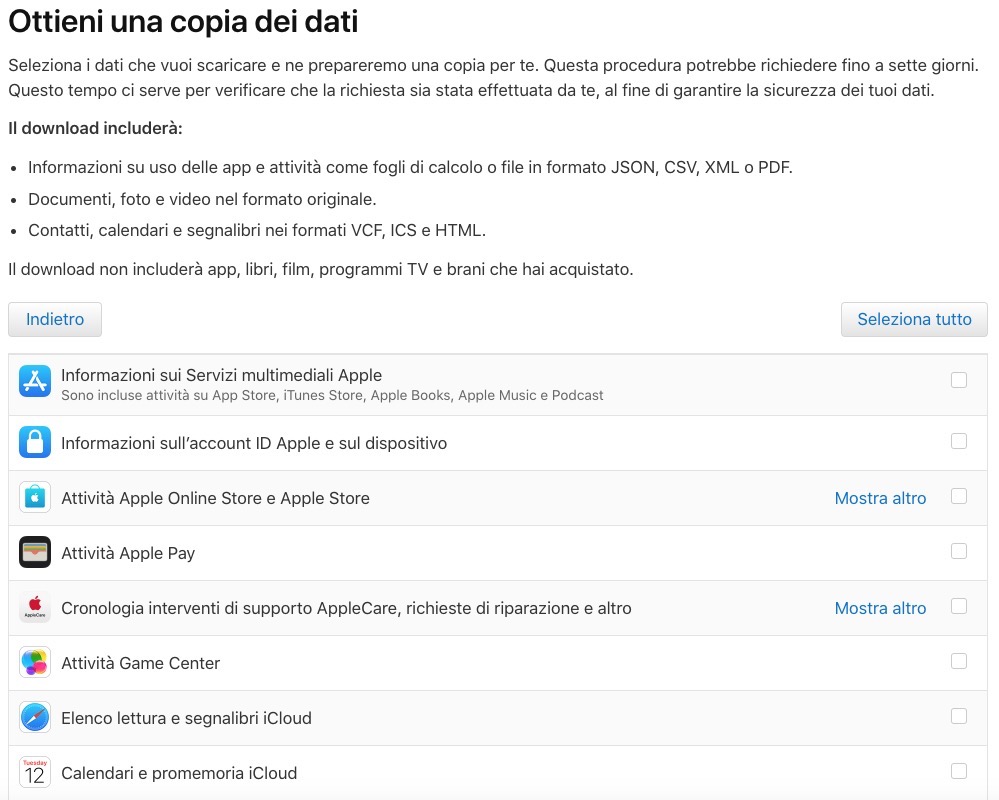Click the Calendar icon showing 12

click(35, 772)
